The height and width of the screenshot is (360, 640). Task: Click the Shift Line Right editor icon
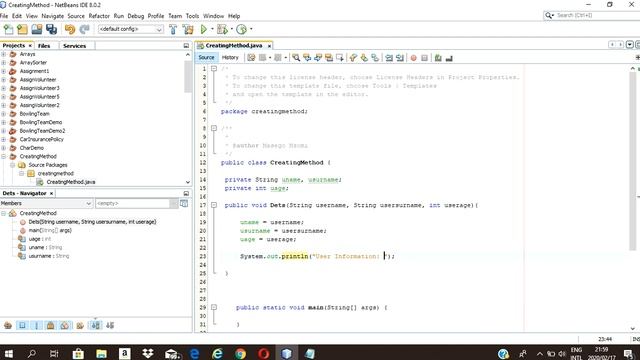[x=400, y=58]
